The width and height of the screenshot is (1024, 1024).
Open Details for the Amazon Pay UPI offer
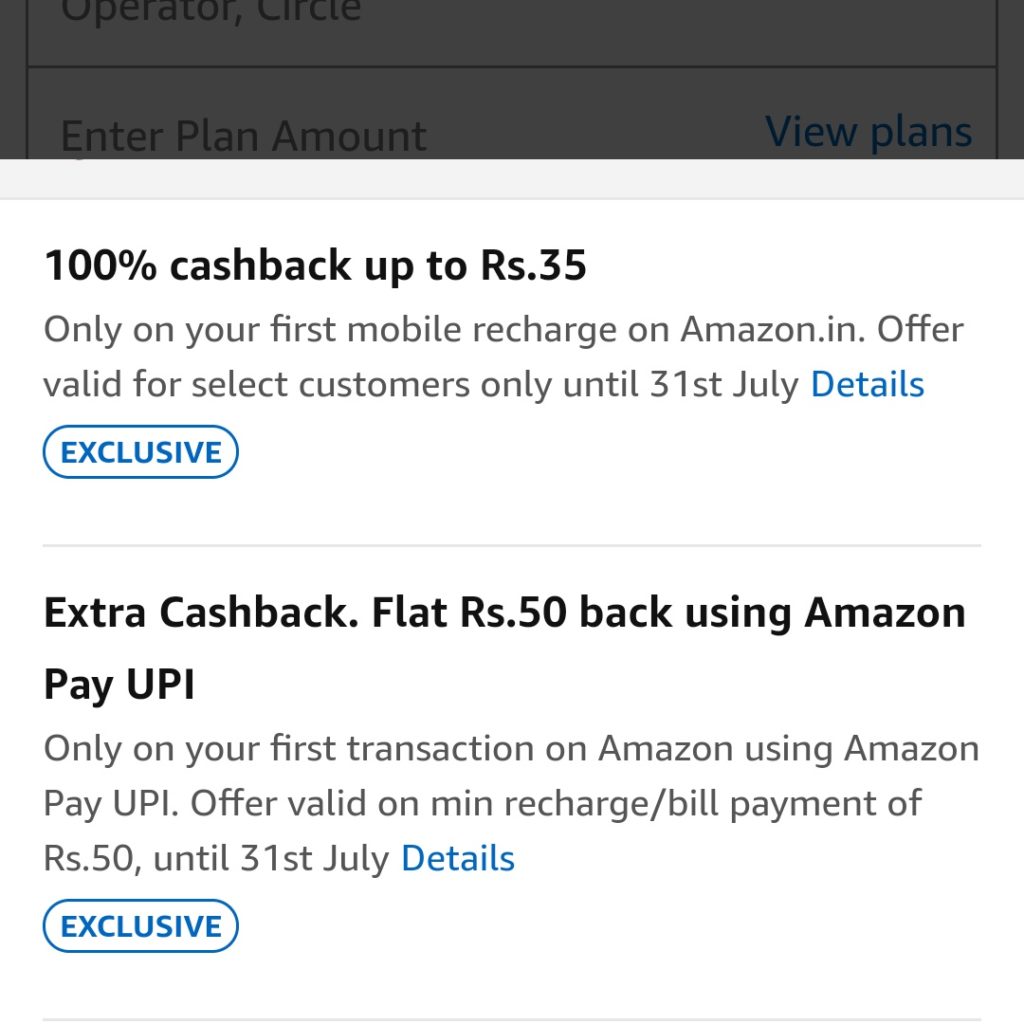coord(458,858)
